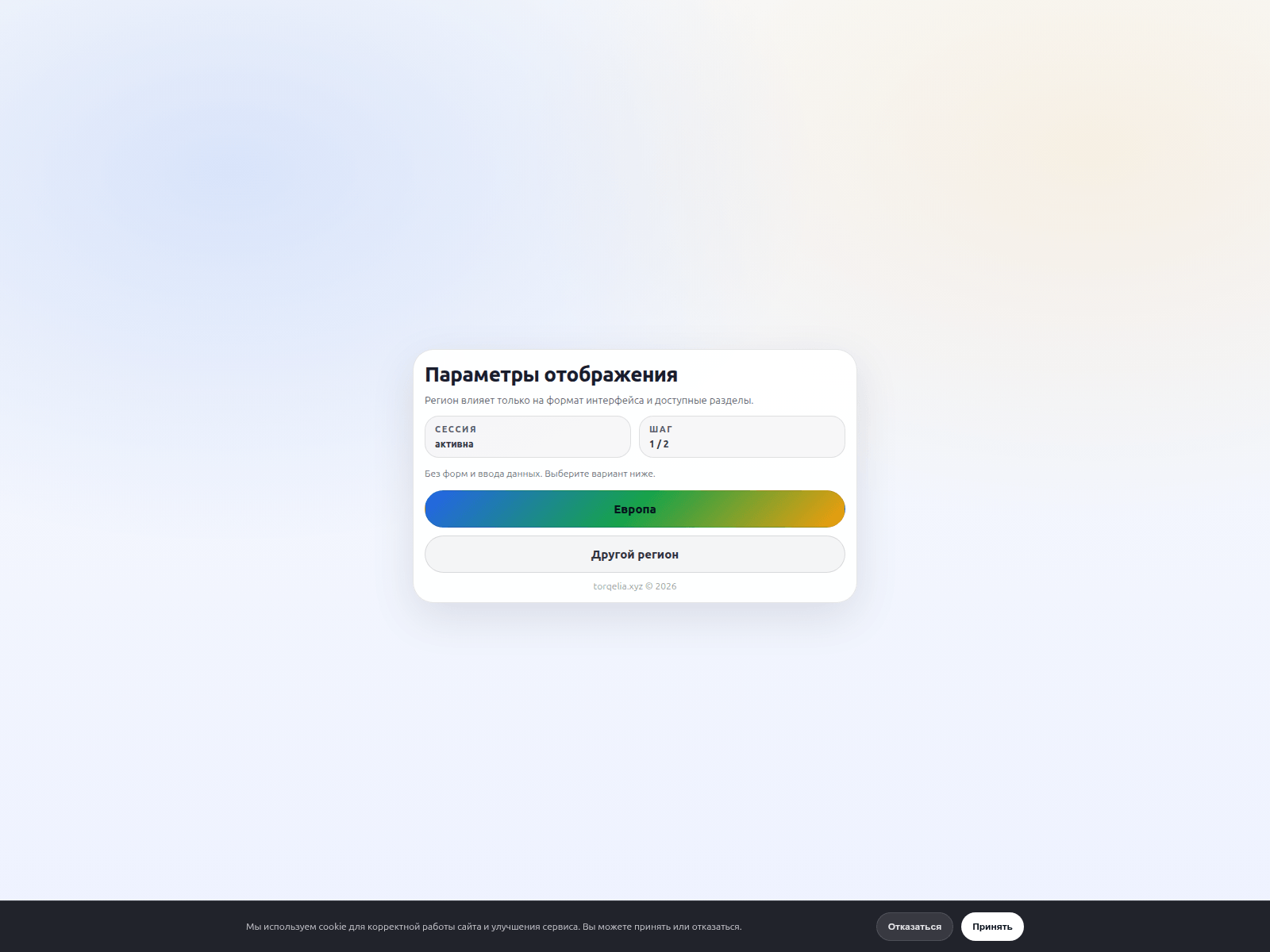
Task: Accept cookies with the Принять button
Action: [x=992, y=927]
